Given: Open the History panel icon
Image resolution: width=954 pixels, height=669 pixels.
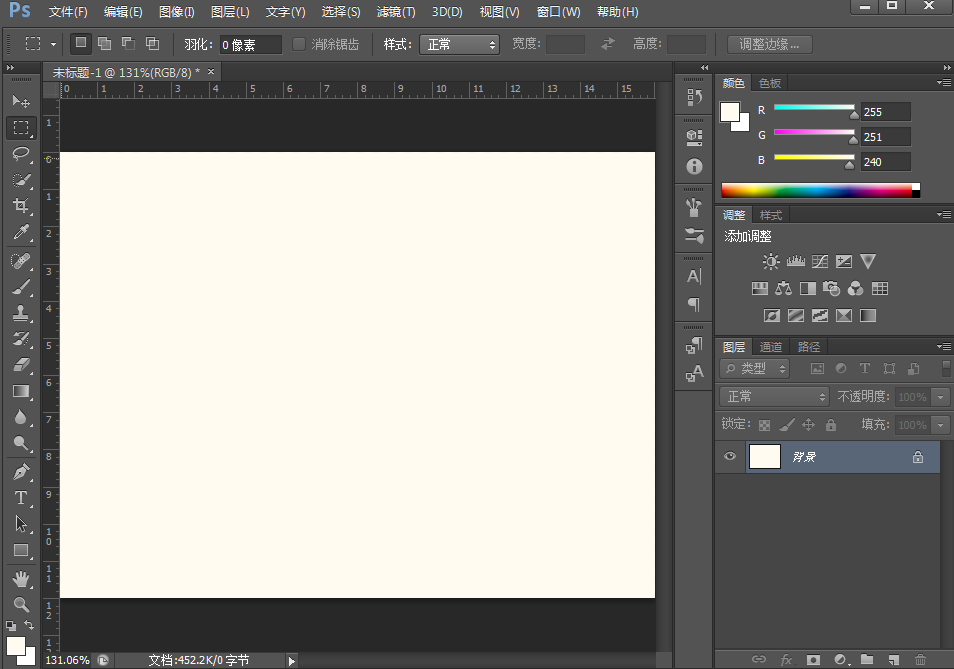Looking at the screenshot, I should click(694, 97).
